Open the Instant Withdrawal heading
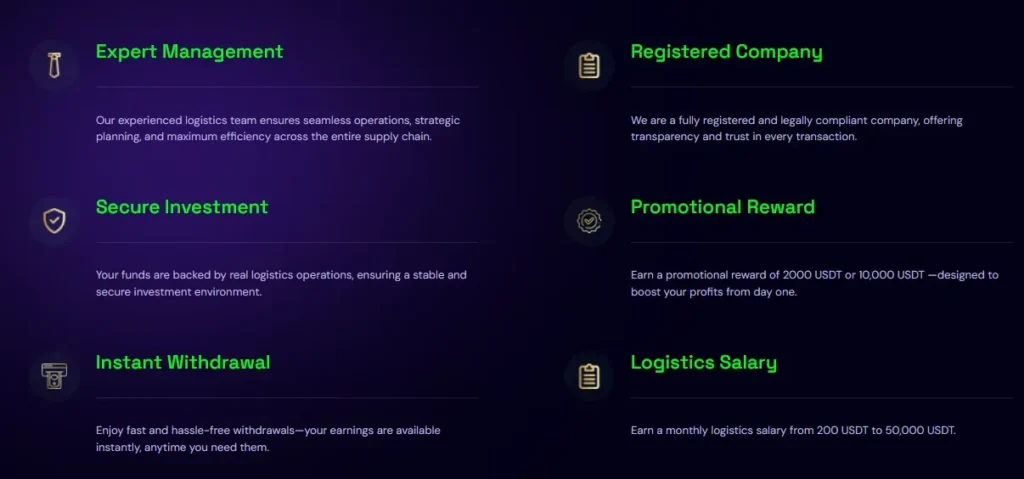1024x479 pixels. point(183,362)
